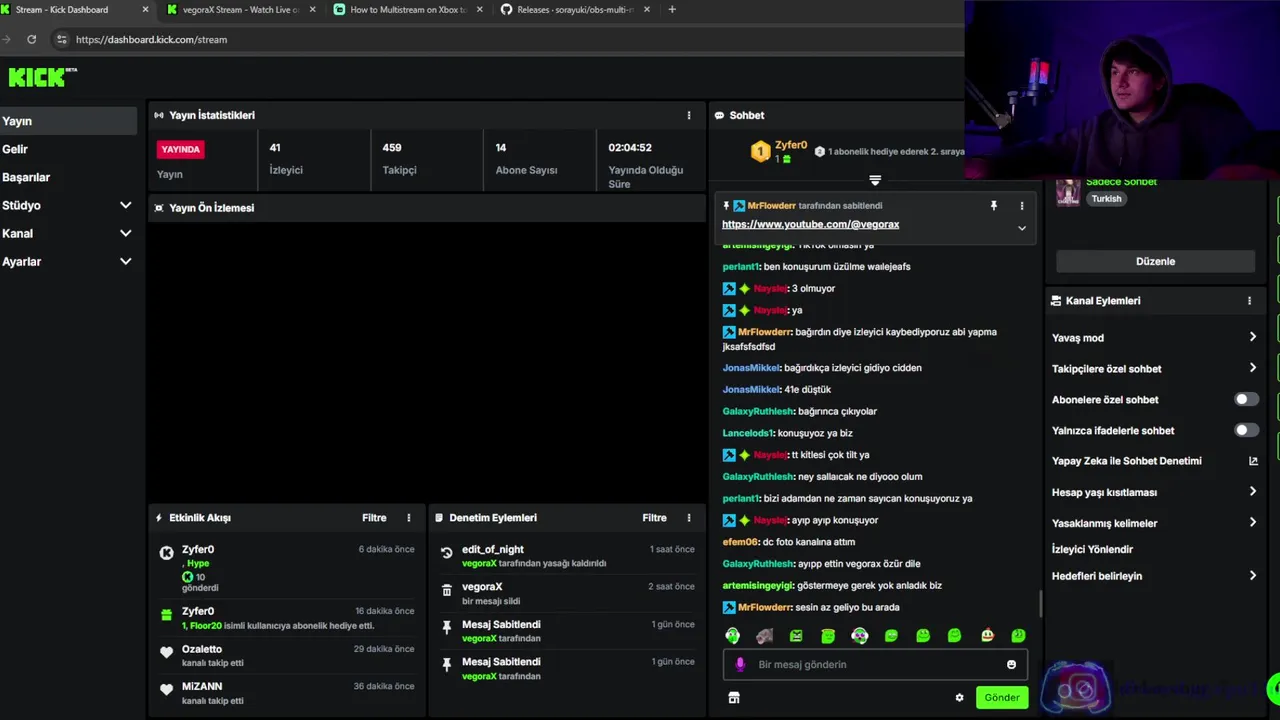The height and width of the screenshot is (720, 1280).
Task: Unpin message with pin icon in chat
Action: tap(993, 206)
